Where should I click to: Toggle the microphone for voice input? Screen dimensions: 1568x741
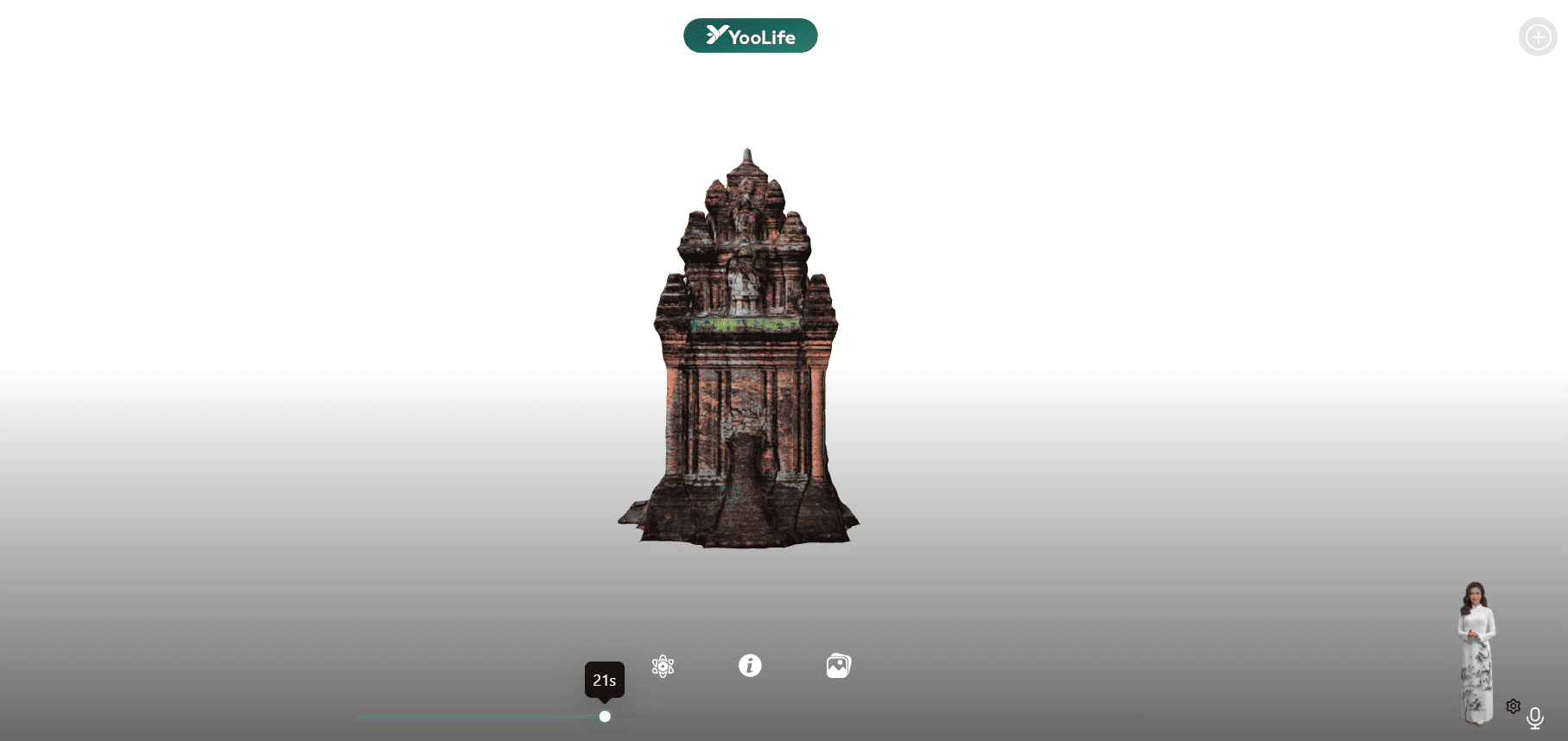point(1535,718)
